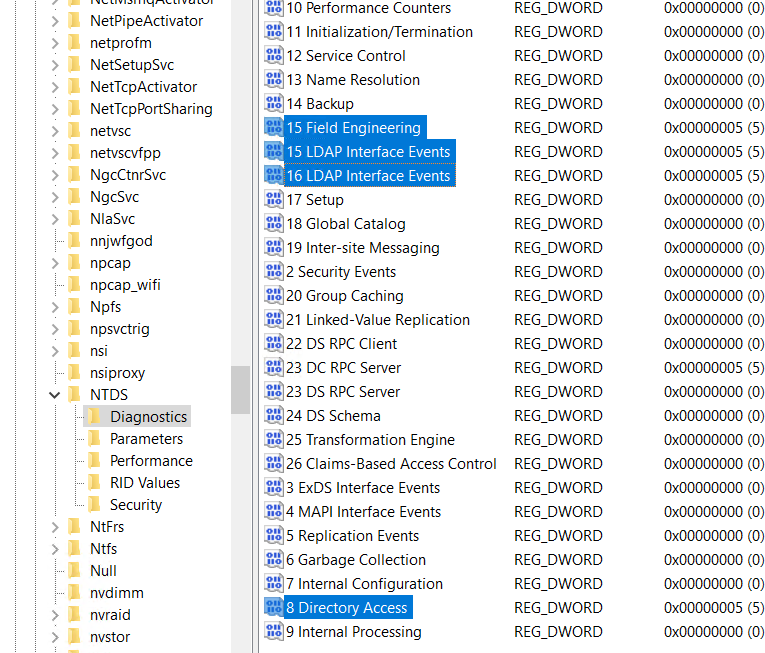Click the 23 DC RPC Server value icon
Image resolution: width=765 pixels, height=653 pixels.
pyautogui.click(x=273, y=368)
